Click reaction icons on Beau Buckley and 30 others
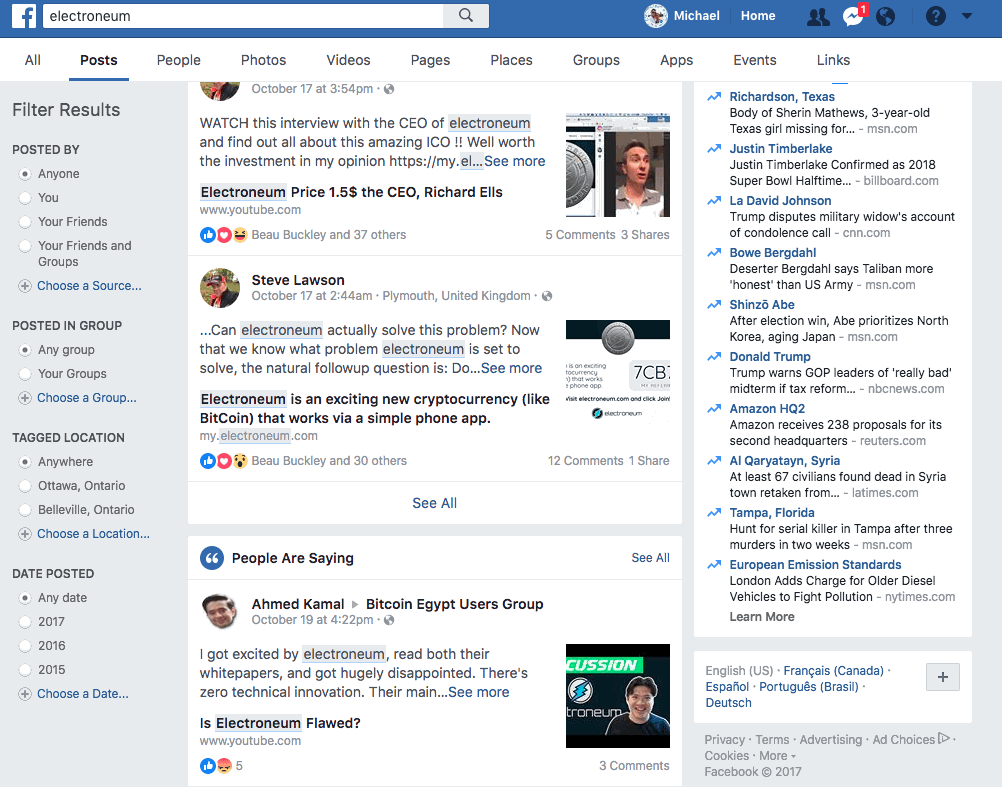The image size is (1002, 787). pyautogui.click(x=224, y=461)
